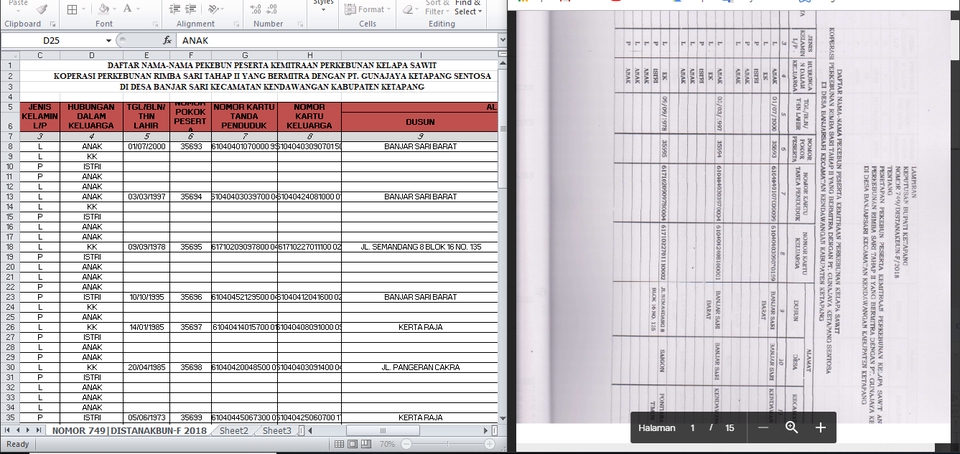The width and height of the screenshot is (960, 454).
Task: Click the Increase Decimal icon
Action: 256,9
